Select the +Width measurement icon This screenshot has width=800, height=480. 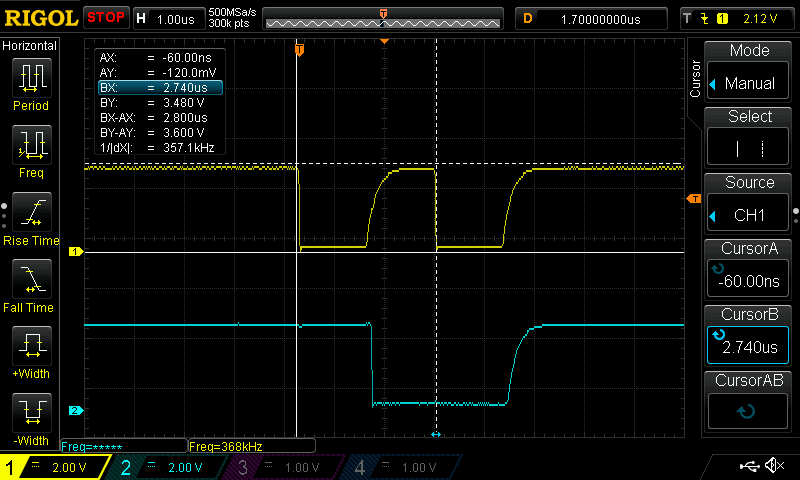pos(32,346)
